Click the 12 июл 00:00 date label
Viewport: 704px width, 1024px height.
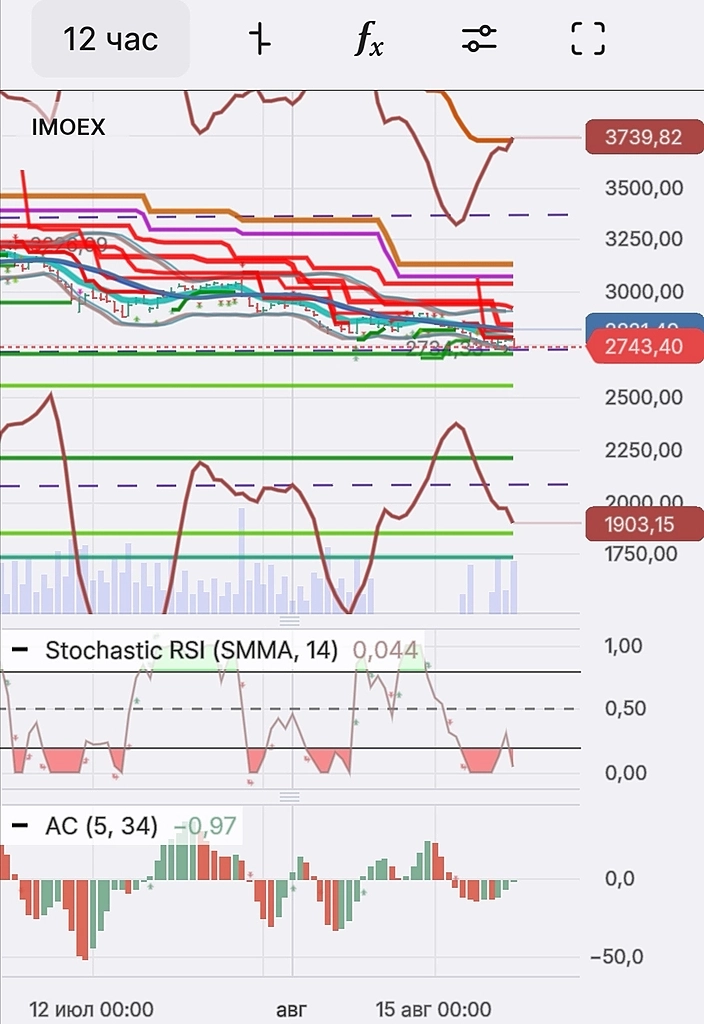[x=91, y=1009]
